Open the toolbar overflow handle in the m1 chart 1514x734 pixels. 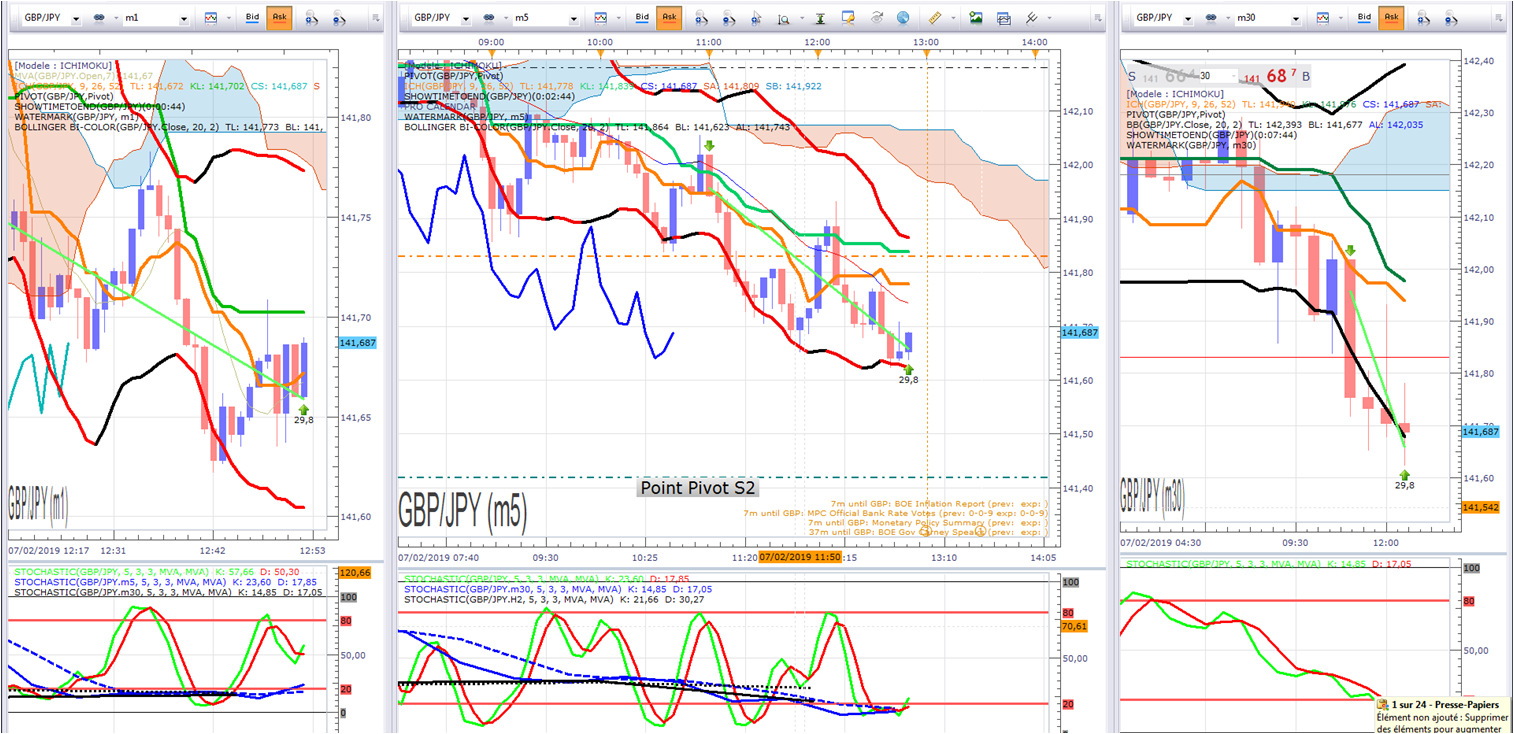point(375,18)
